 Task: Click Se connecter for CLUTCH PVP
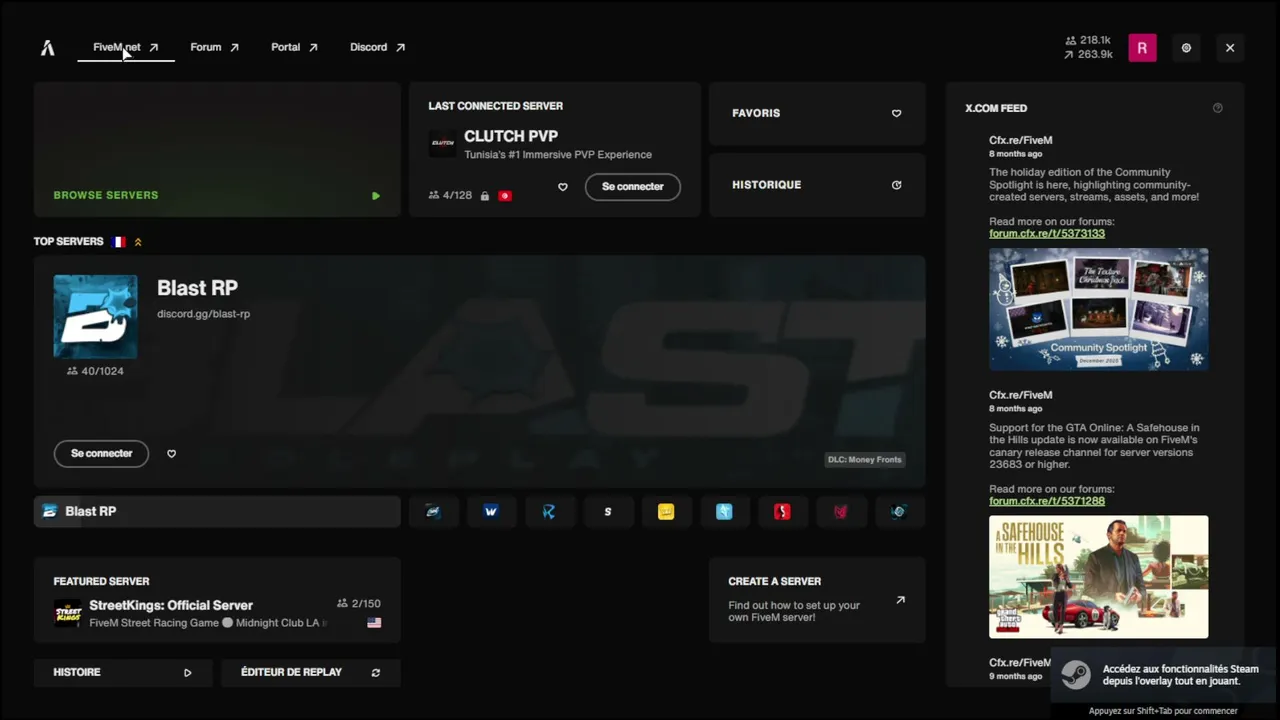pyautogui.click(x=633, y=187)
